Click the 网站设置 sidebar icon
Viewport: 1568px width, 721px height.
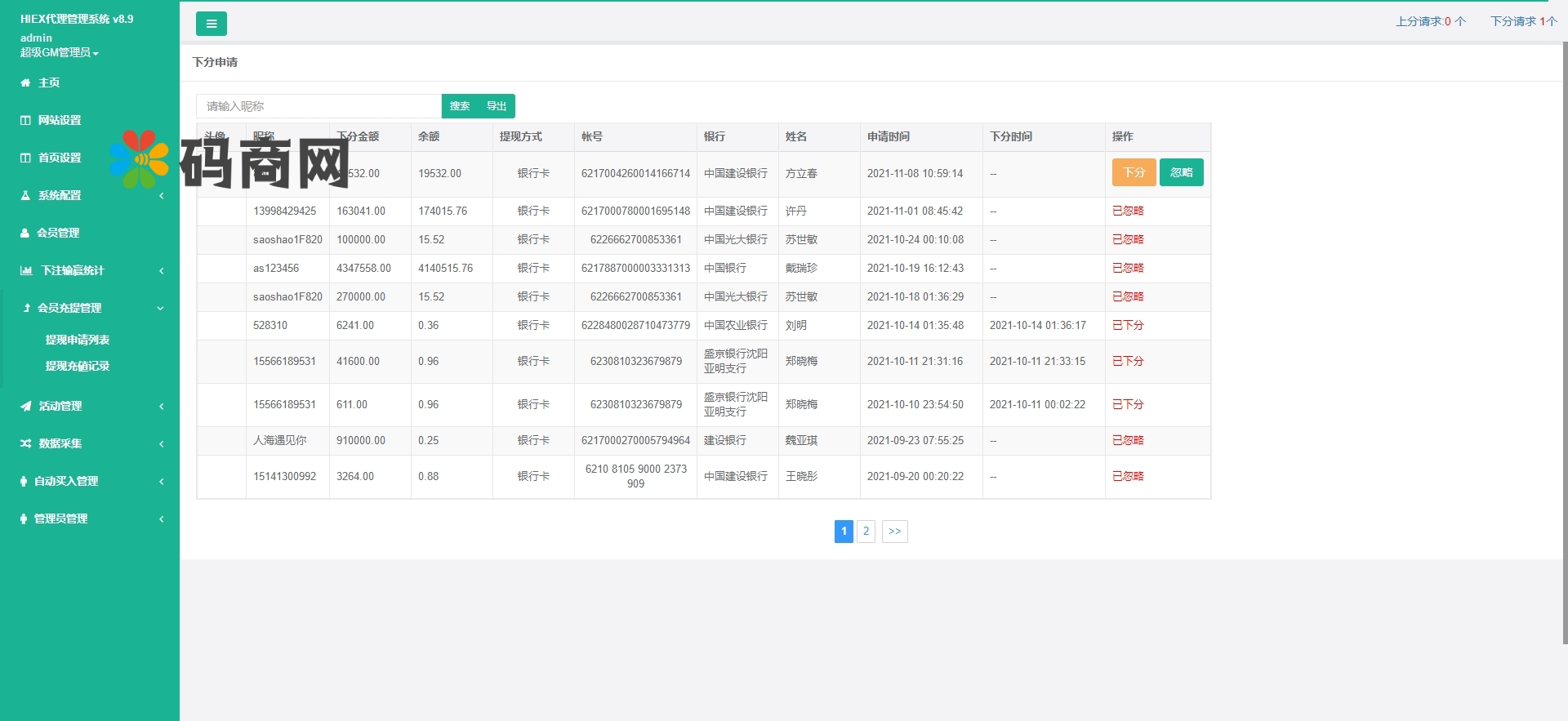click(x=25, y=120)
